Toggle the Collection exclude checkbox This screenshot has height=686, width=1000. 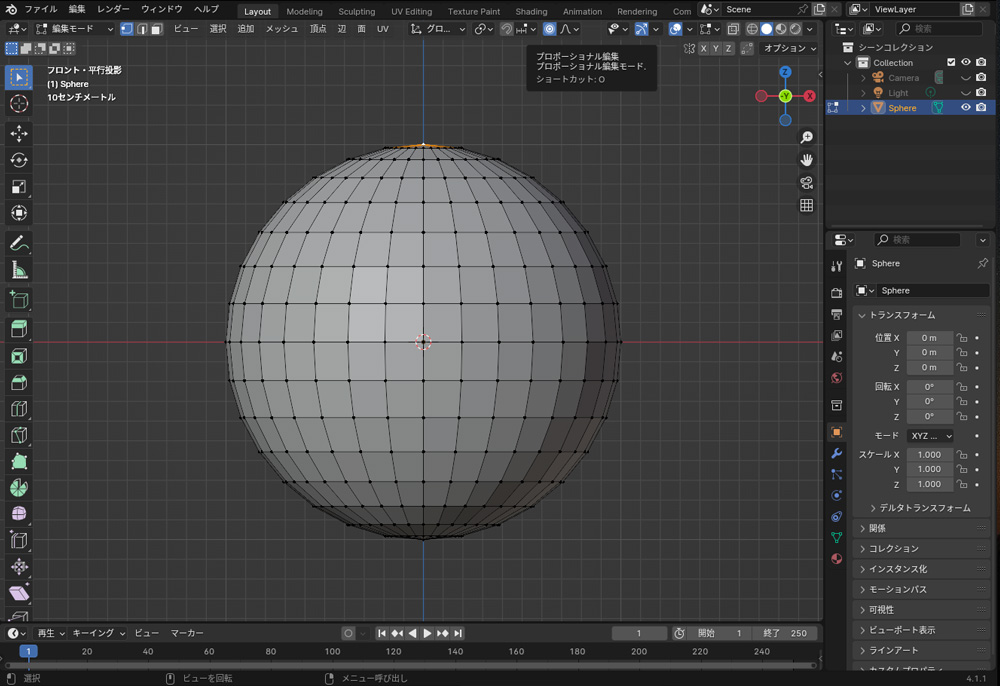[951, 62]
